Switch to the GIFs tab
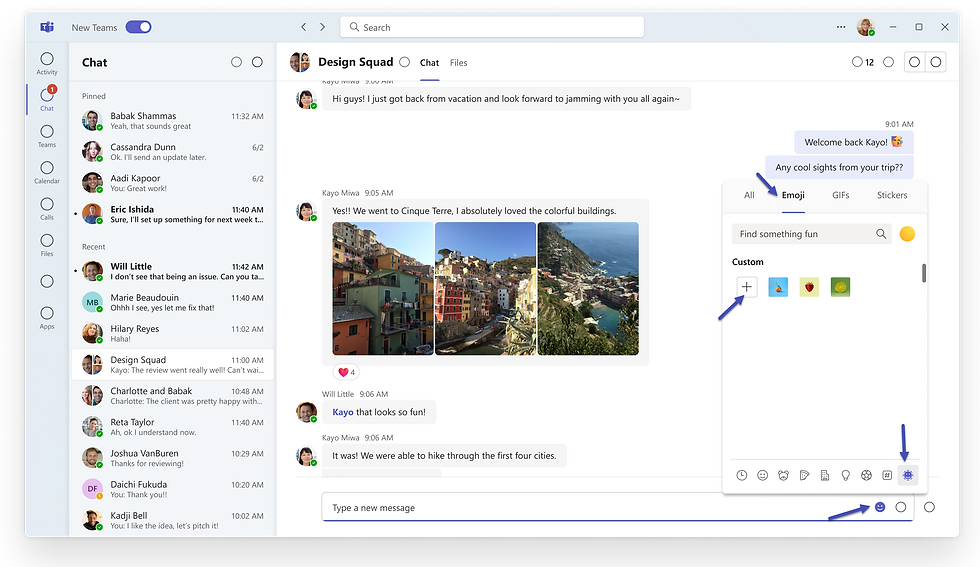 point(841,195)
